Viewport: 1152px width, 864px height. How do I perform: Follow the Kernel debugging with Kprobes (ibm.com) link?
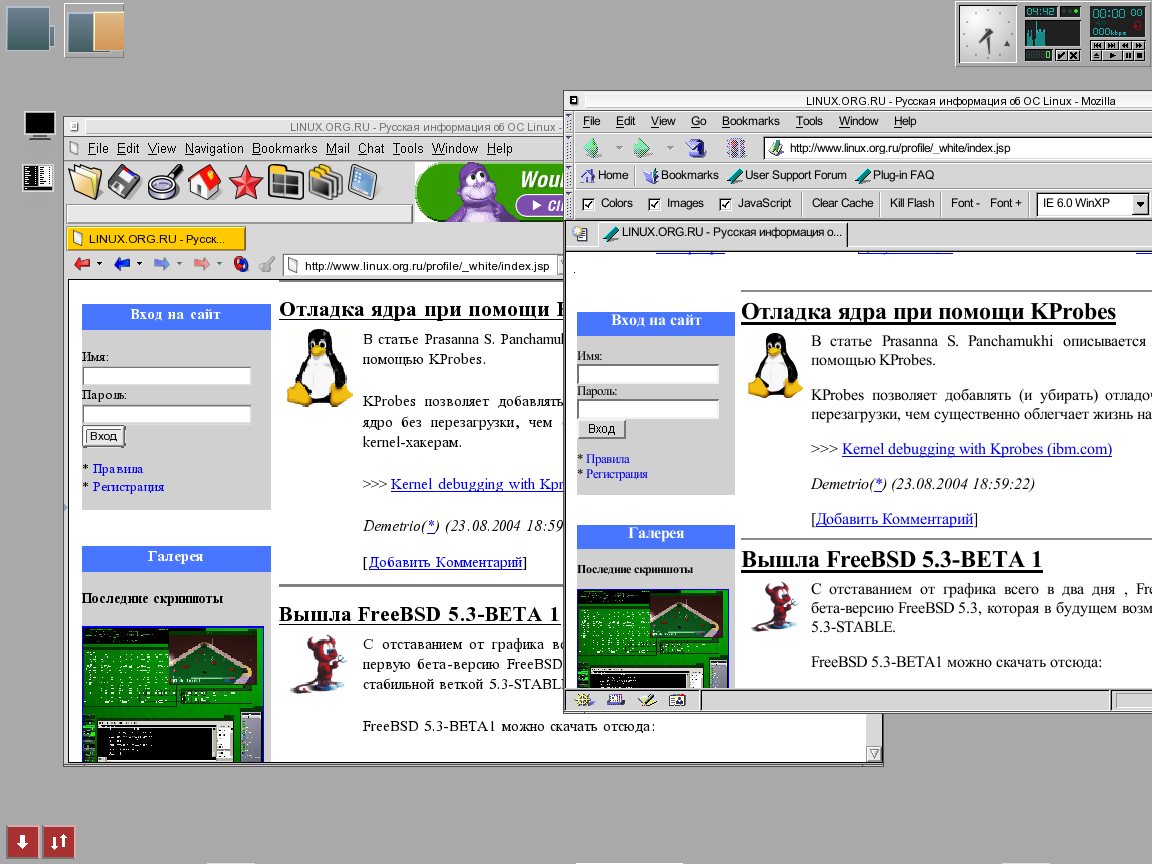tap(976, 449)
